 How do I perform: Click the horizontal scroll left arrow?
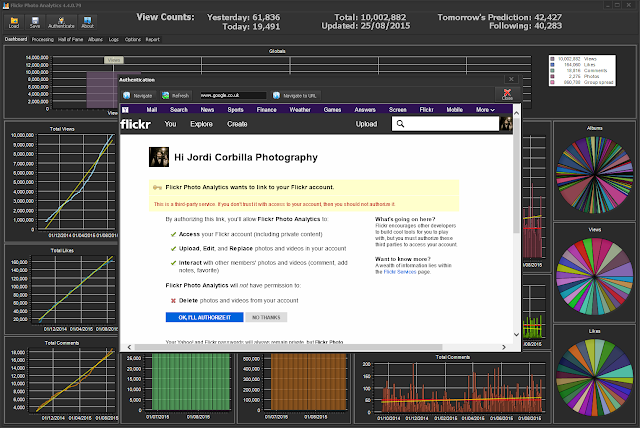pos(129,347)
